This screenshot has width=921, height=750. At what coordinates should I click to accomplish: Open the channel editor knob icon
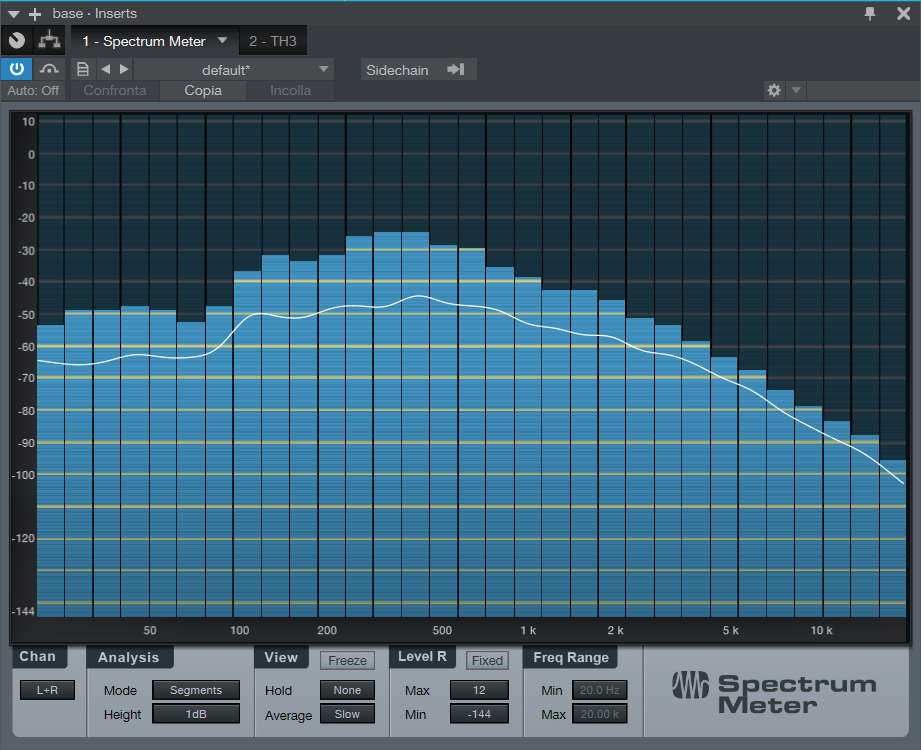[x=17, y=41]
